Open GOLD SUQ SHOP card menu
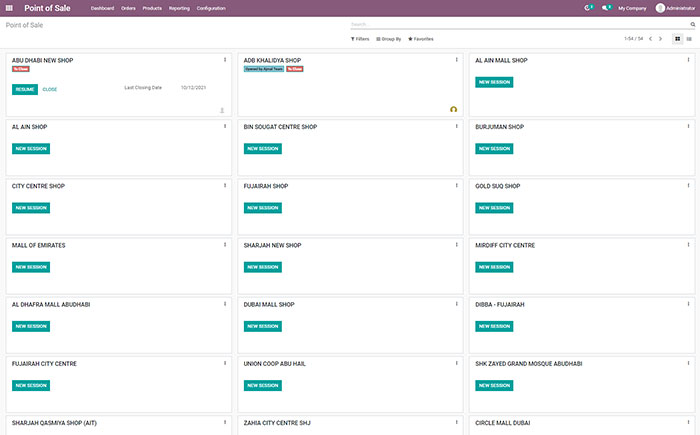Image resolution: width=700 pixels, height=435 pixels. 688,185
